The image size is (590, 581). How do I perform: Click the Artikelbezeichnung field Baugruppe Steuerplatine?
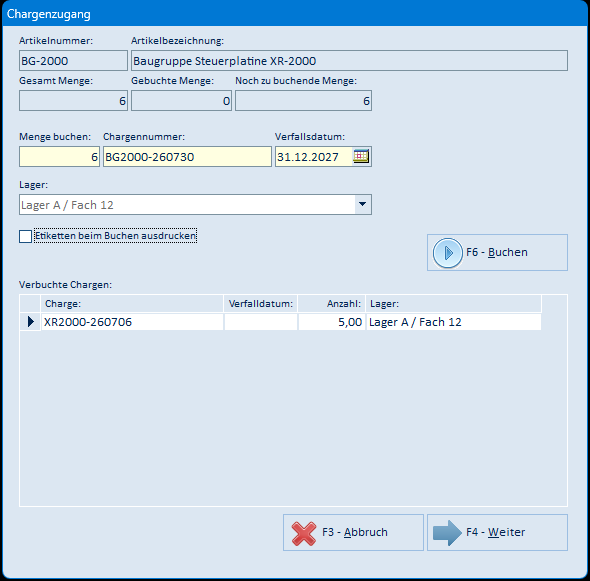[x=349, y=61]
